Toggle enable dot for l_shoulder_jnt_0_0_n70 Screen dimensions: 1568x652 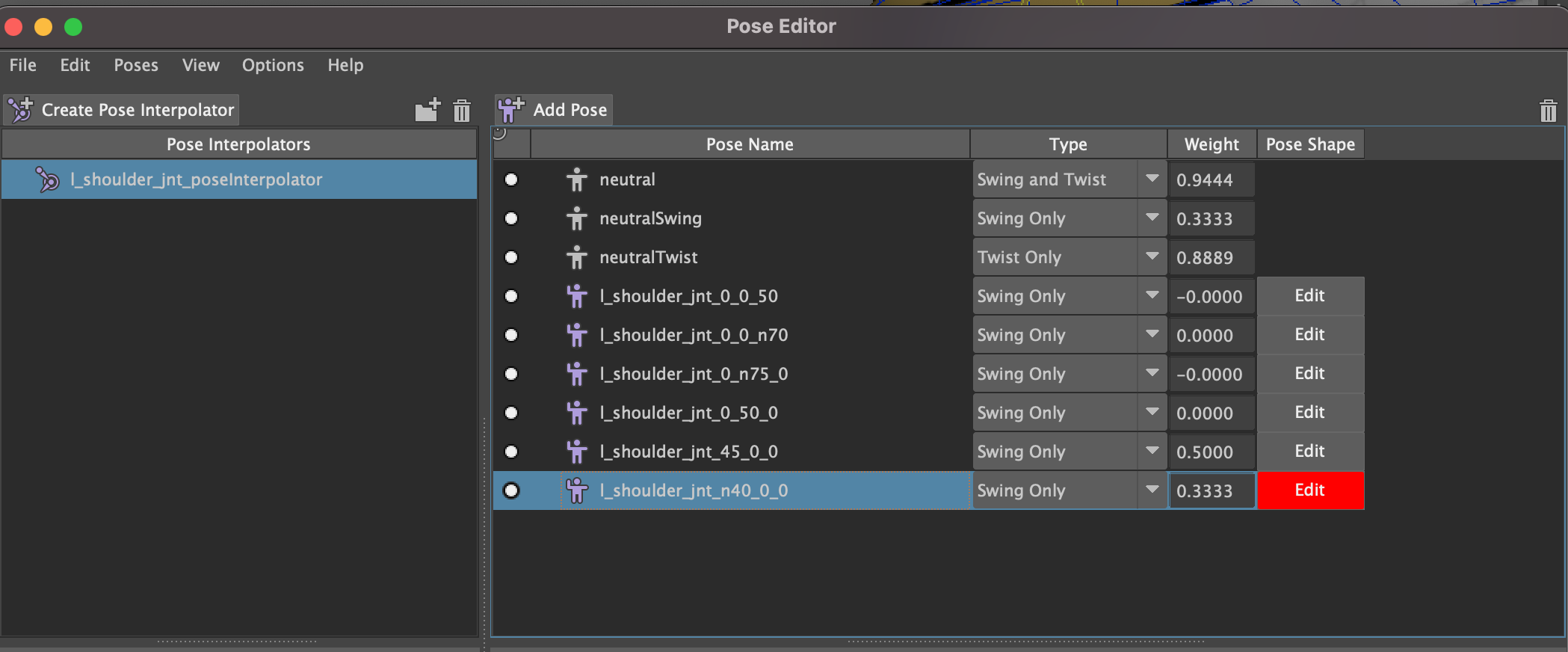[x=511, y=335]
